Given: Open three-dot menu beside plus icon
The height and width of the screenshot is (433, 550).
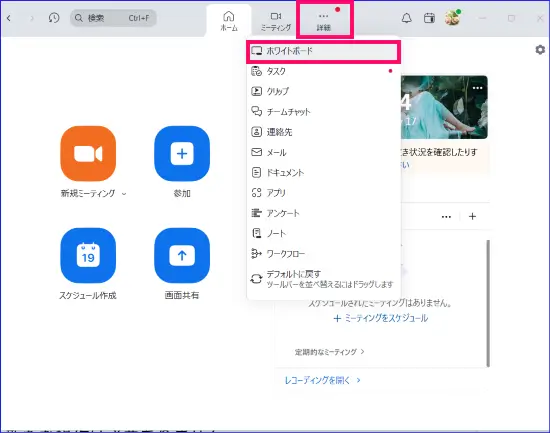Looking at the screenshot, I should click(x=446, y=217).
